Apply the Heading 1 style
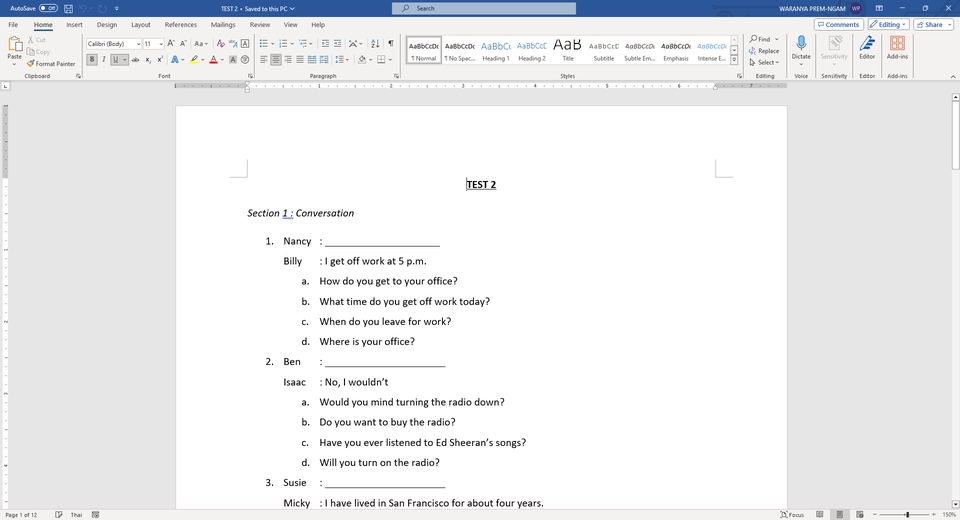This screenshot has width=960, height=520. point(495,50)
